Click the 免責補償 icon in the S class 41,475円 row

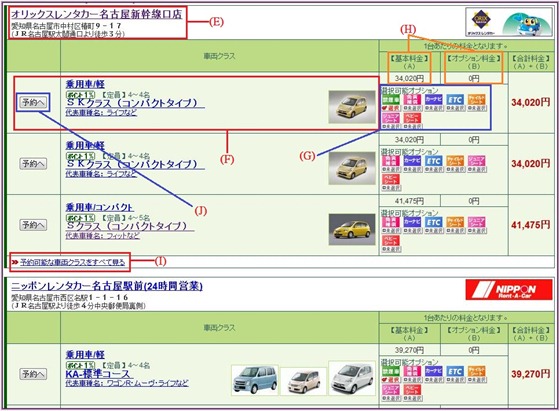391,222
